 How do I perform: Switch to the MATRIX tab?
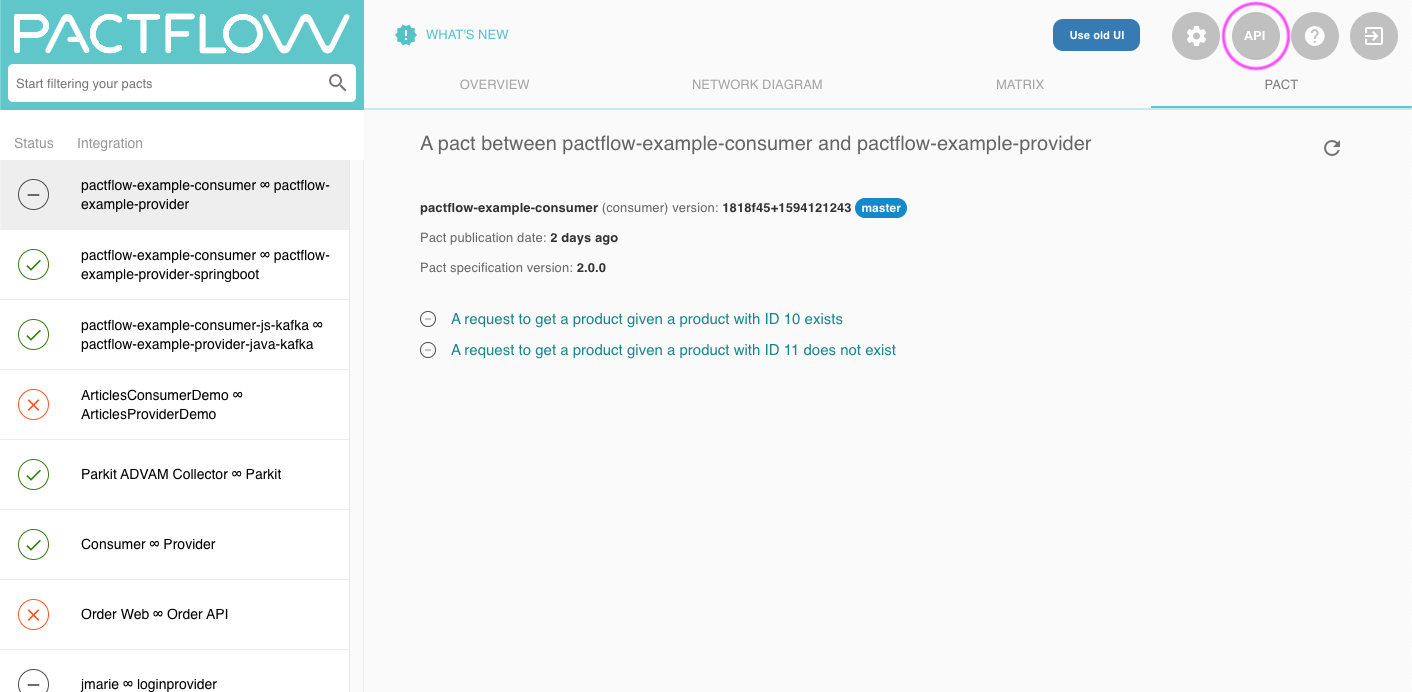[x=1019, y=84]
